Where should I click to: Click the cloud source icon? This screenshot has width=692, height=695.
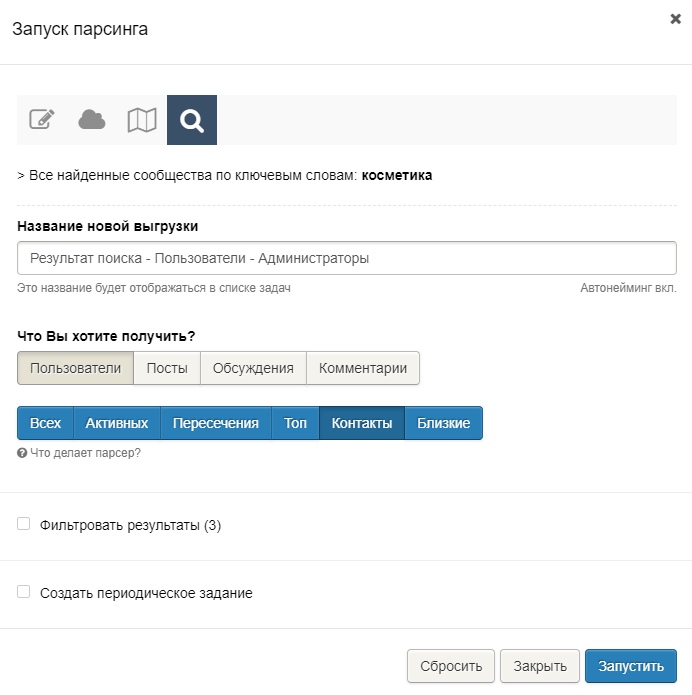click(92, 120)
